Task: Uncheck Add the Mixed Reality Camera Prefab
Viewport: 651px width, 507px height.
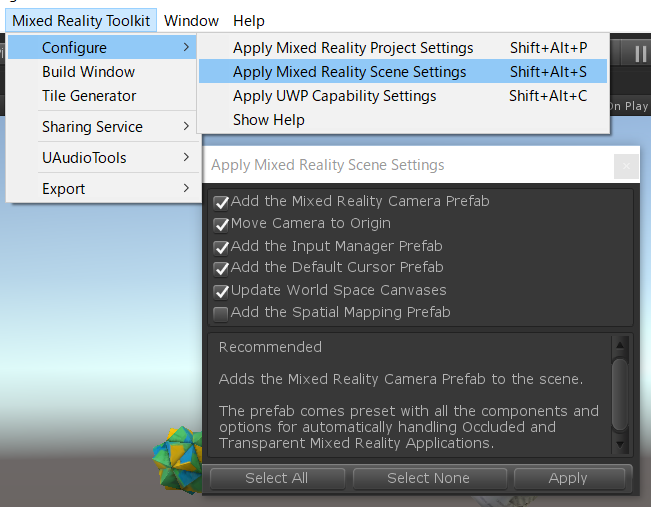Action: [220, 202]
